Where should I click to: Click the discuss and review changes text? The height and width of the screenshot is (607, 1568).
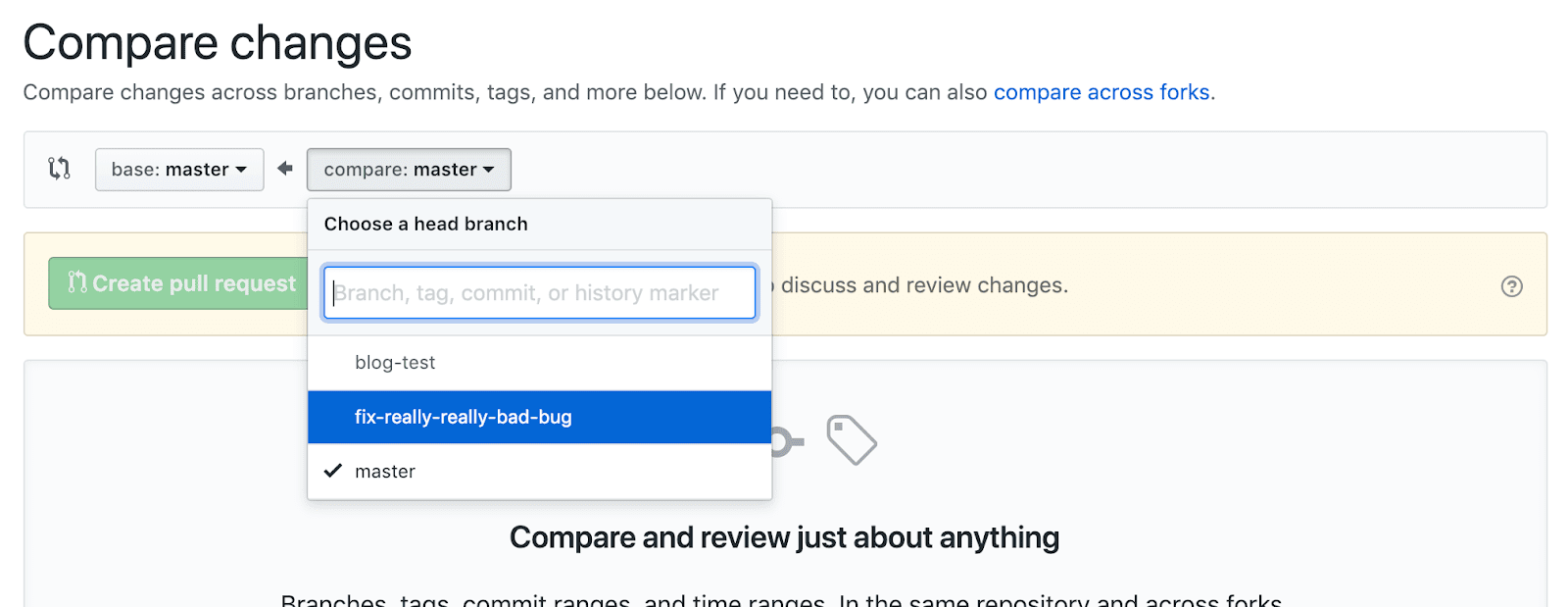pyautogui.click(x=924, y=285)
